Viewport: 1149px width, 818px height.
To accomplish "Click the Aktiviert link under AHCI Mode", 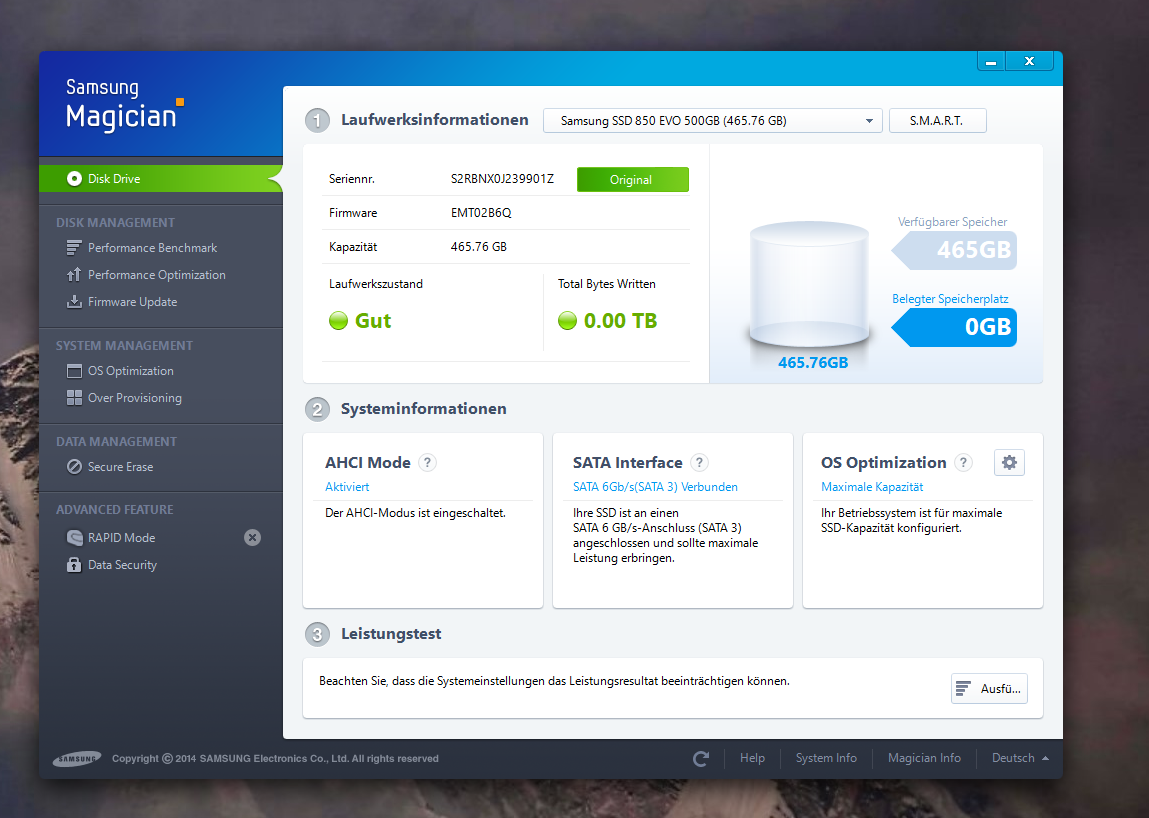I will tap(347, 487).
